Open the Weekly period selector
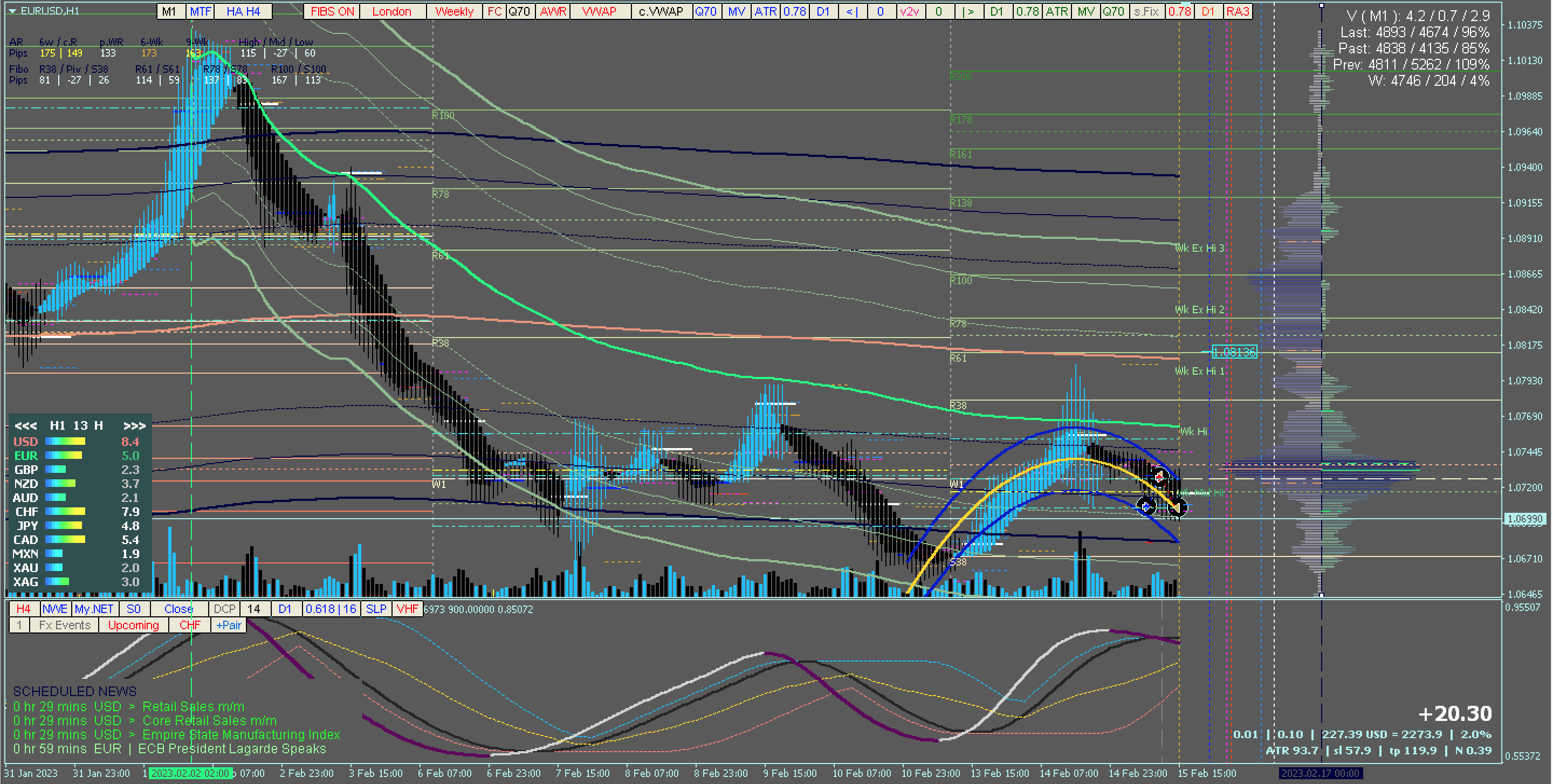 coord(454,11)
